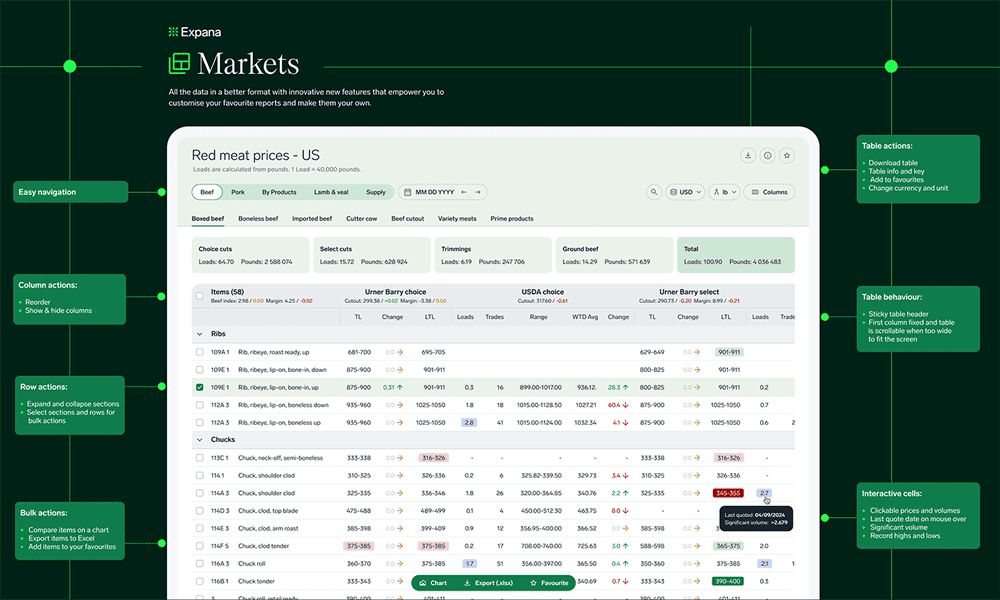
Task: View the Beef cutout tab
Action: (x=408, y=219)
